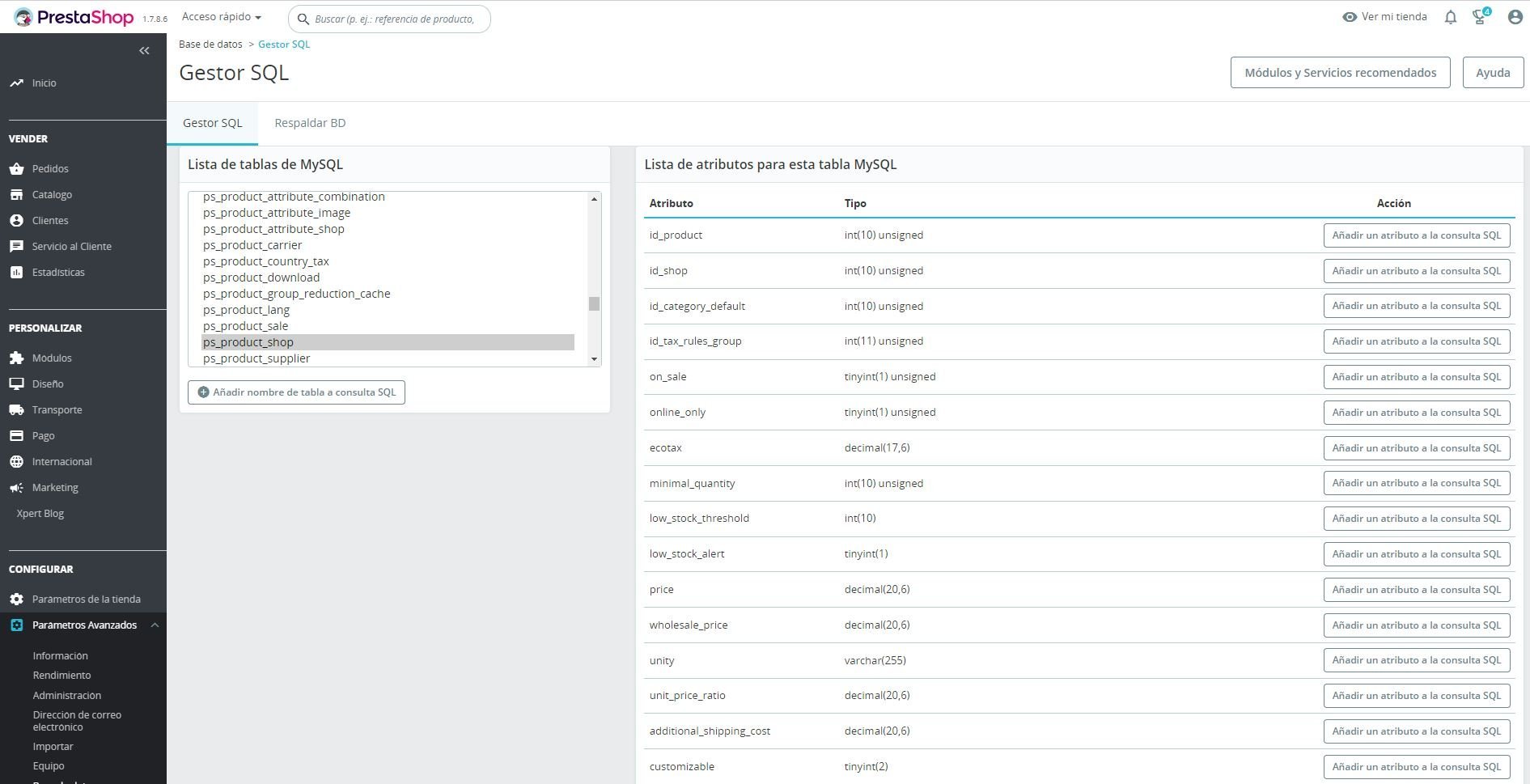Click the Catalogo store icon

pyautogui.click(x=16, y=194)
